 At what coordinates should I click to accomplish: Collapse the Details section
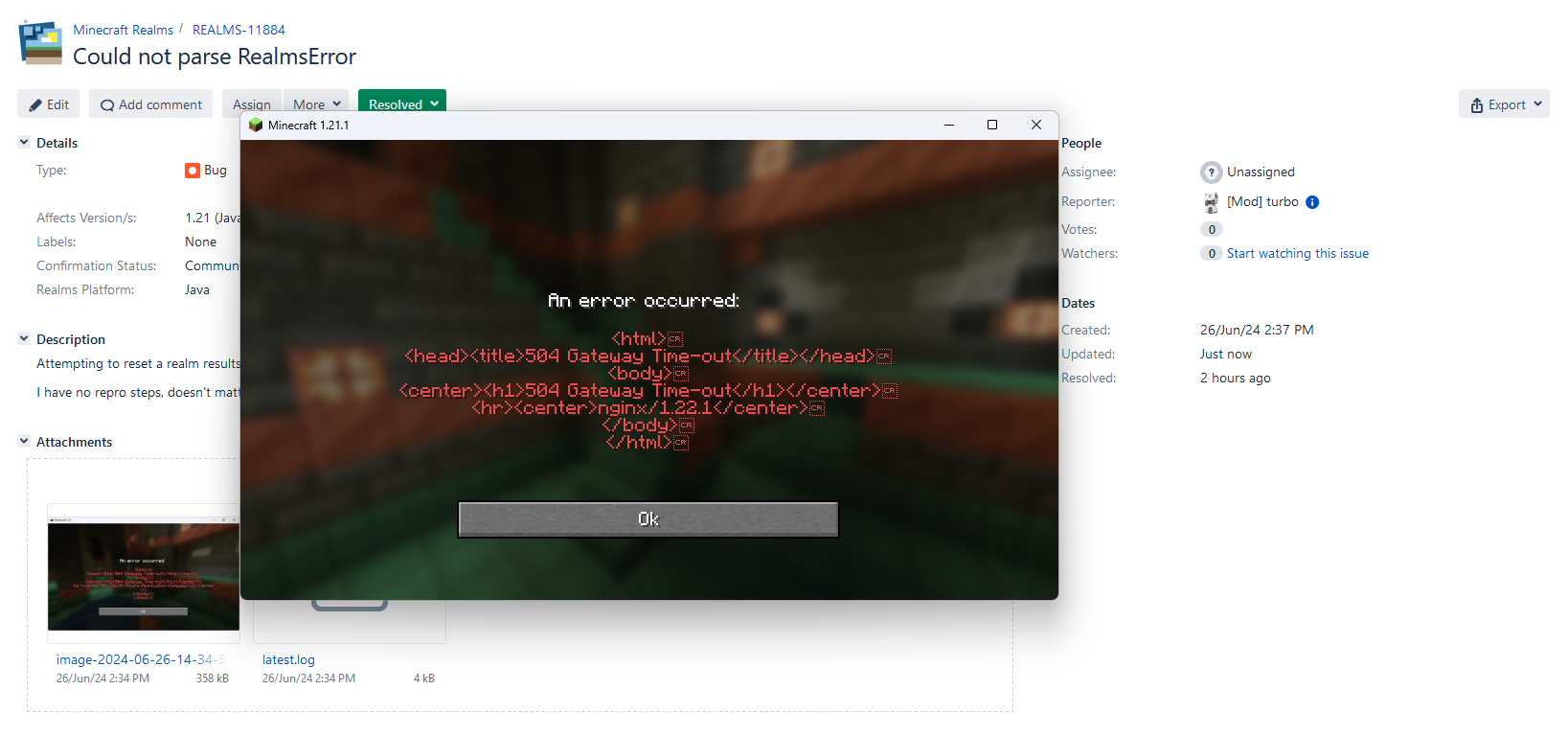[x=24, y=143]
